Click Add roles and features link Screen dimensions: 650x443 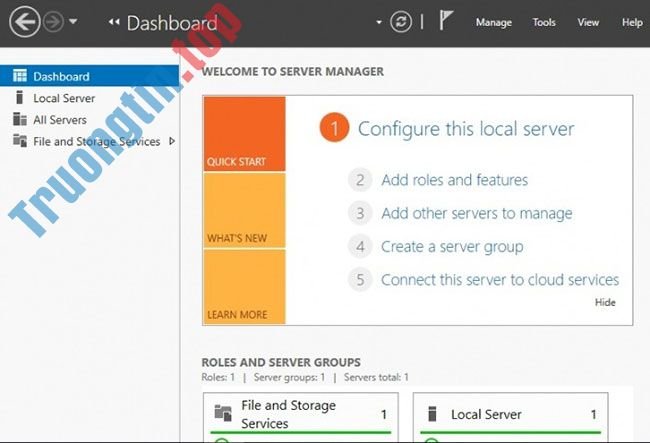click(454, 180)
